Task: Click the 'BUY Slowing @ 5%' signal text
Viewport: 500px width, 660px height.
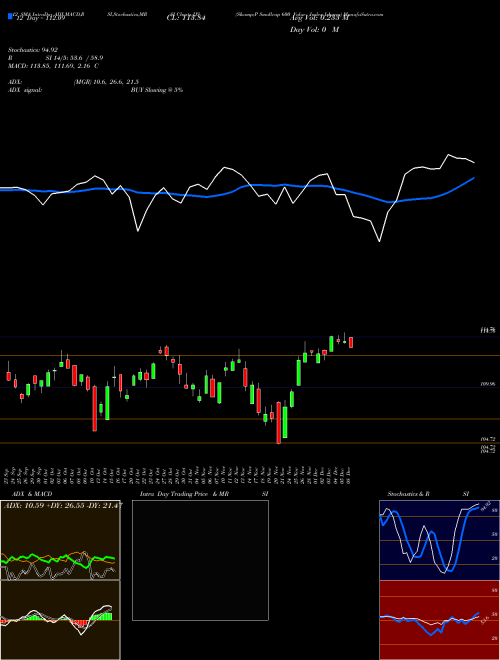Action: pos(157,90)
